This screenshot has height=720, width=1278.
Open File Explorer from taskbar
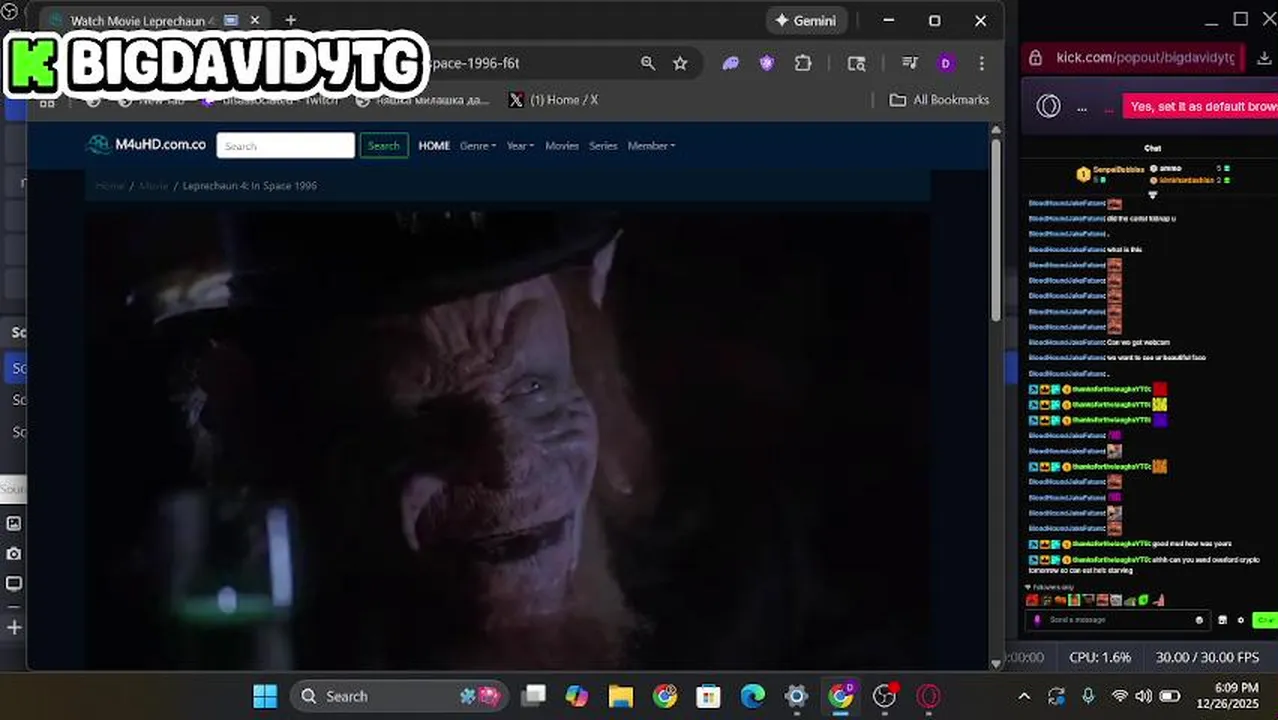621,696
